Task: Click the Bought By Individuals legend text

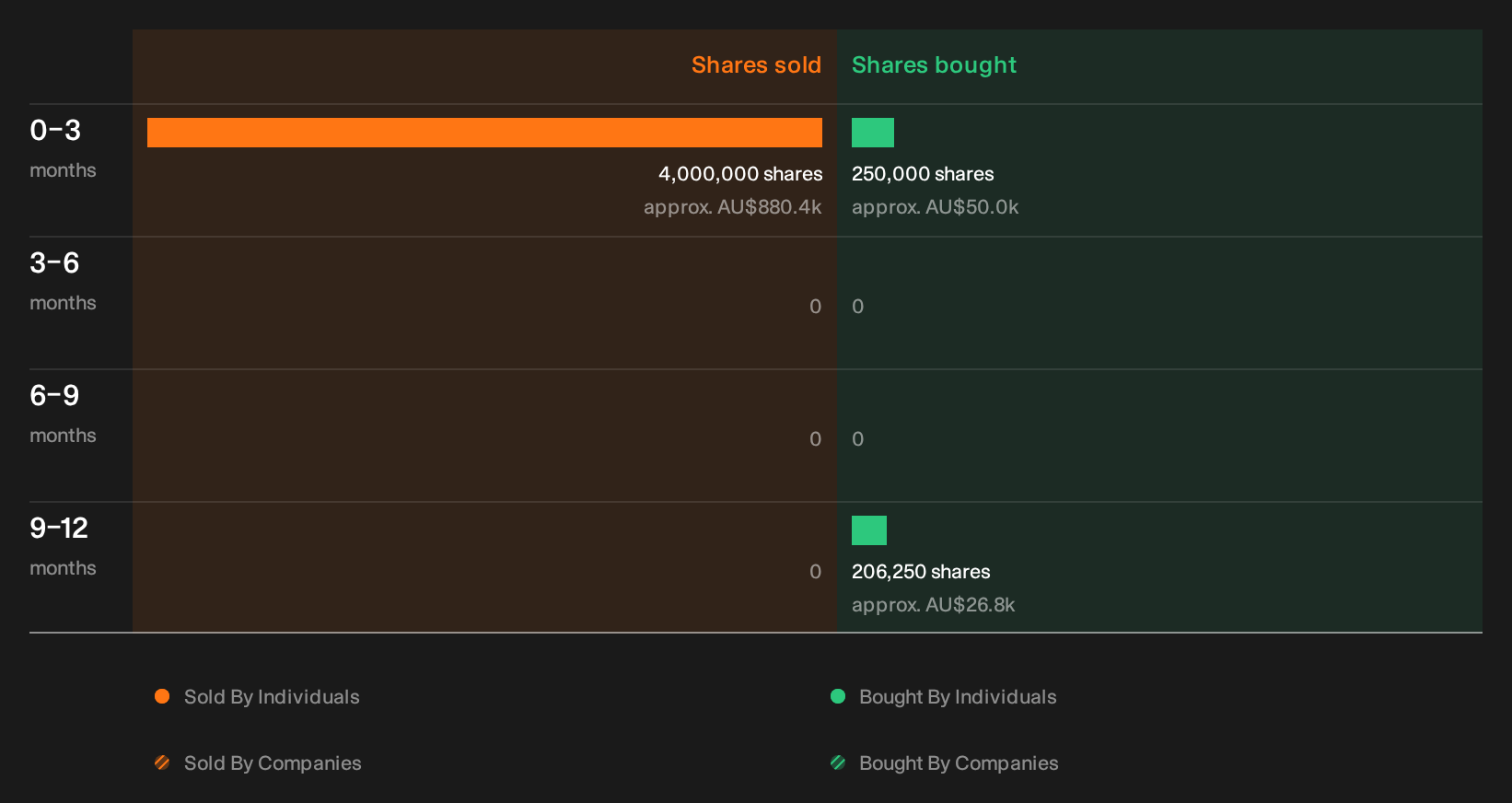Action: [958, 697]
